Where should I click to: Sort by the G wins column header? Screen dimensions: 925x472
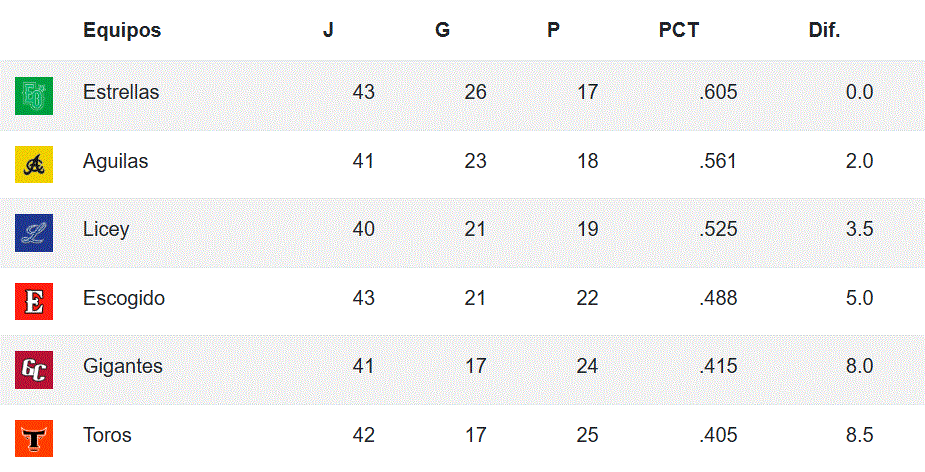[442, 30]
